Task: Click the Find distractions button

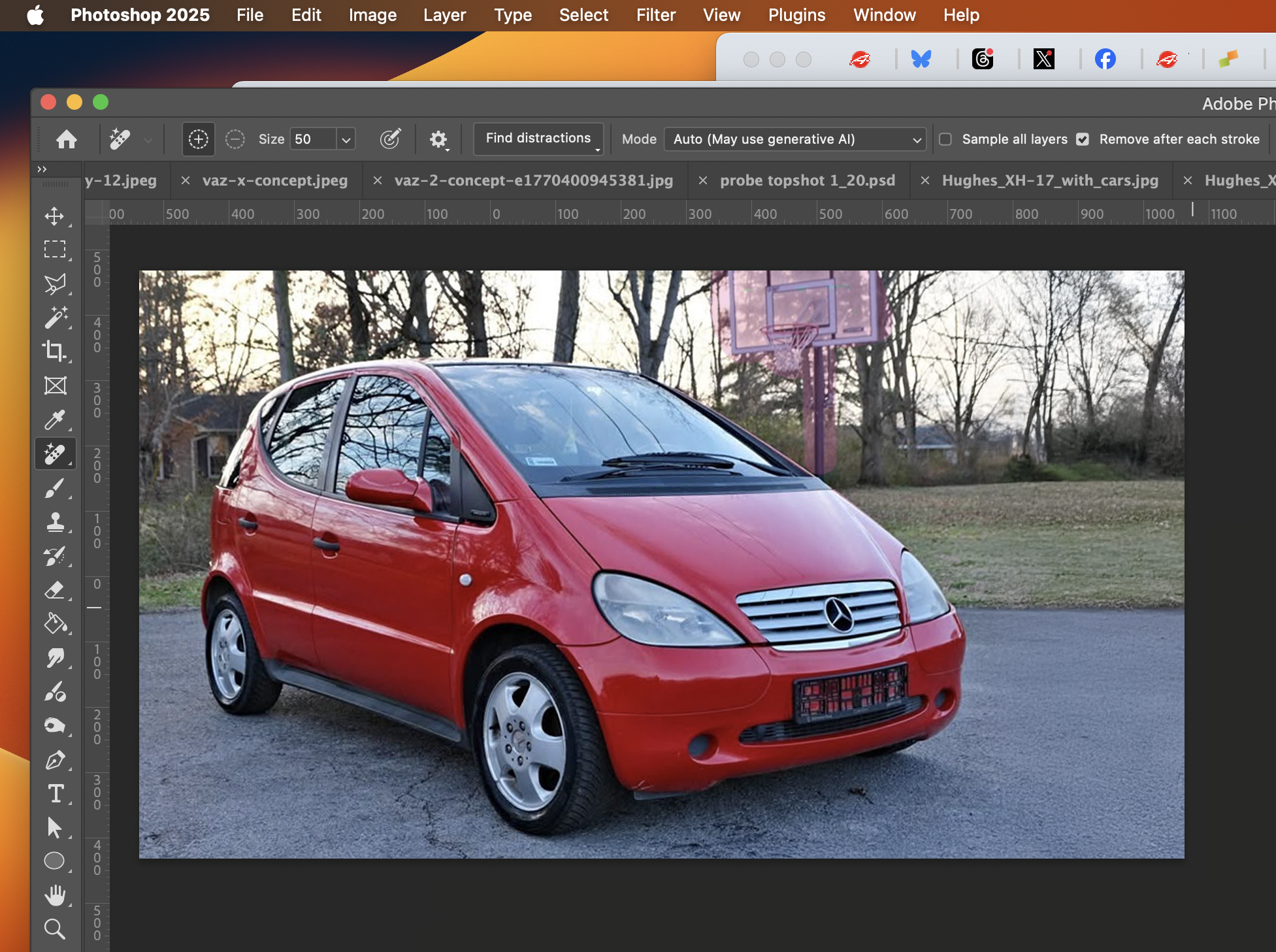Action: [x=537, y=139]
